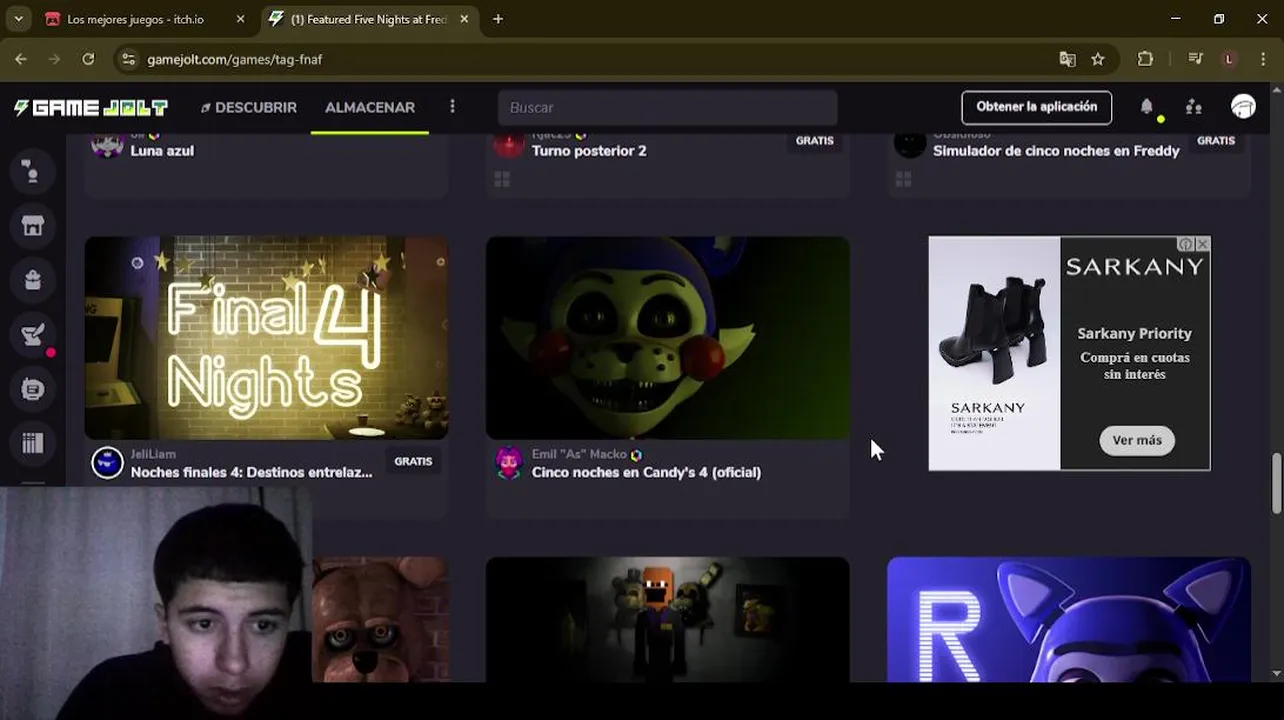Click the address bar URL

pyautogui.click(x=234, y=59)
